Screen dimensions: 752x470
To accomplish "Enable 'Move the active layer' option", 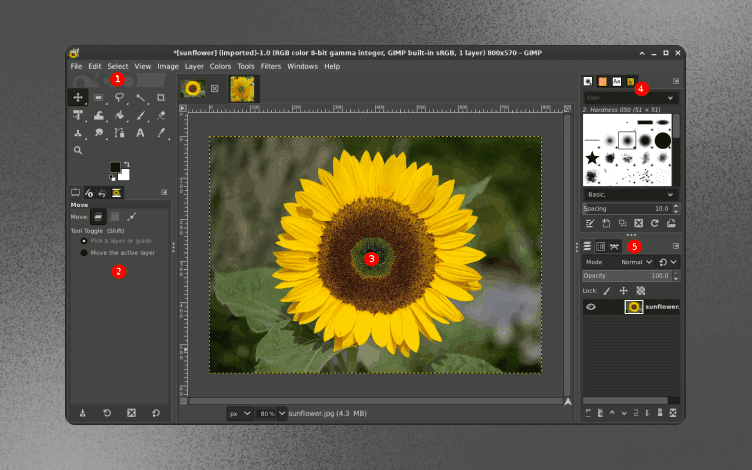I will click(x=84, y=253).
